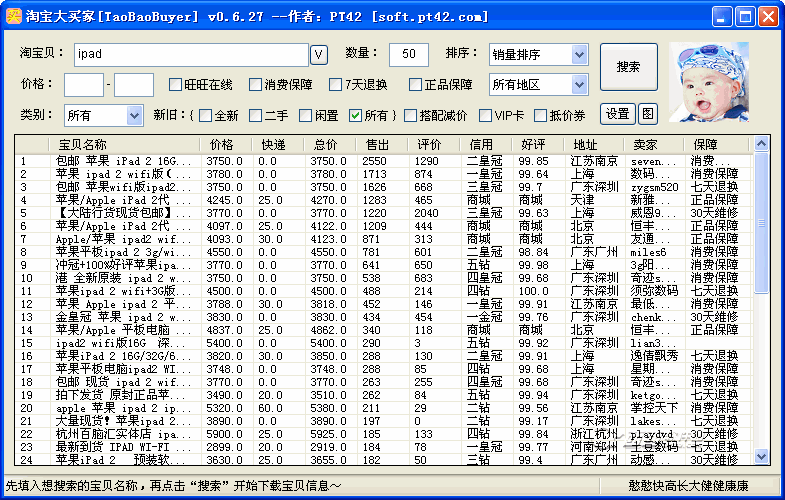This screenshot has height=500, width=785.
Task: Click seller name 'zygsm520' in row 3
Action: (654, 188)
